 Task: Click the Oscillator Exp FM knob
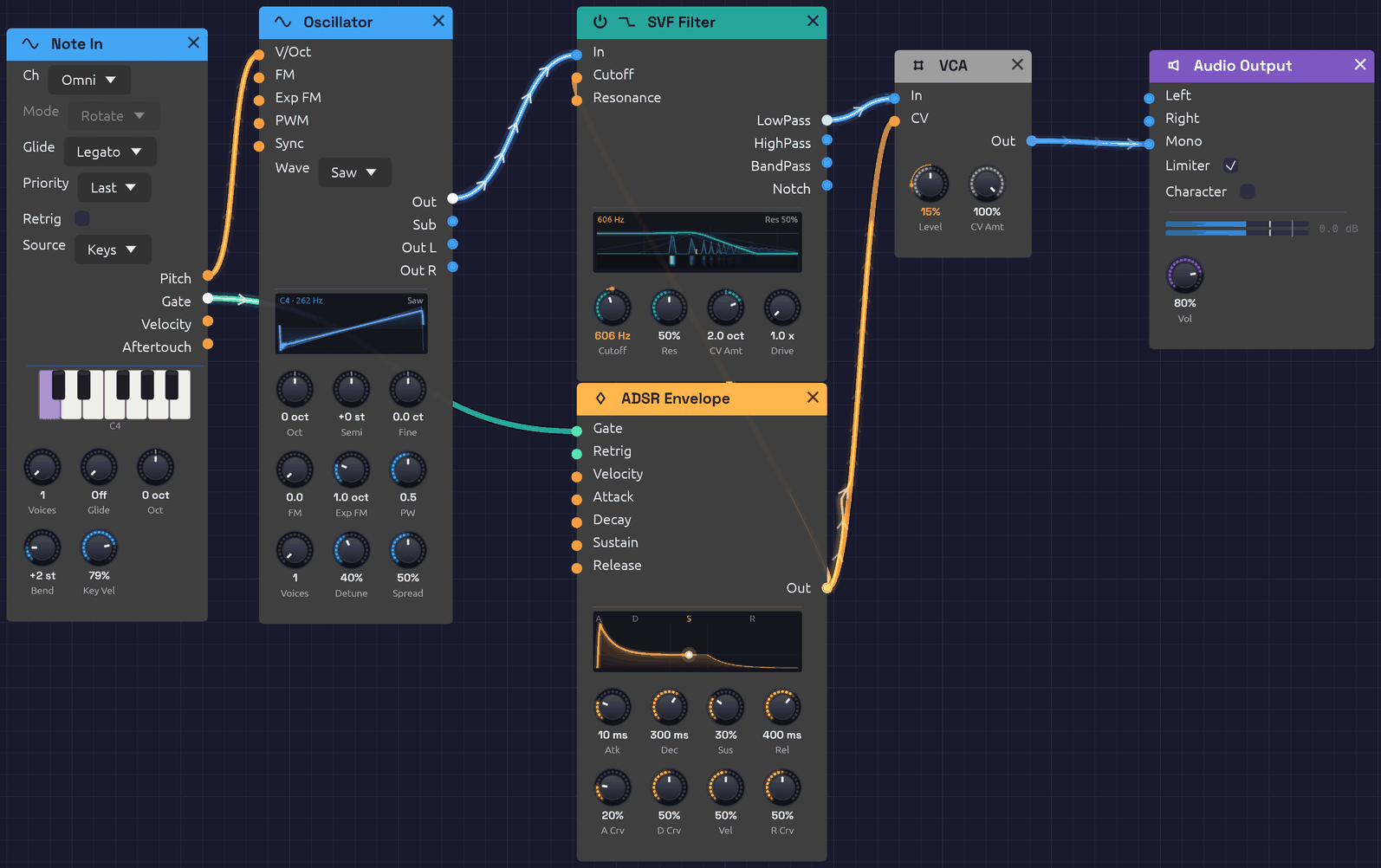click(x=351, y=470)
